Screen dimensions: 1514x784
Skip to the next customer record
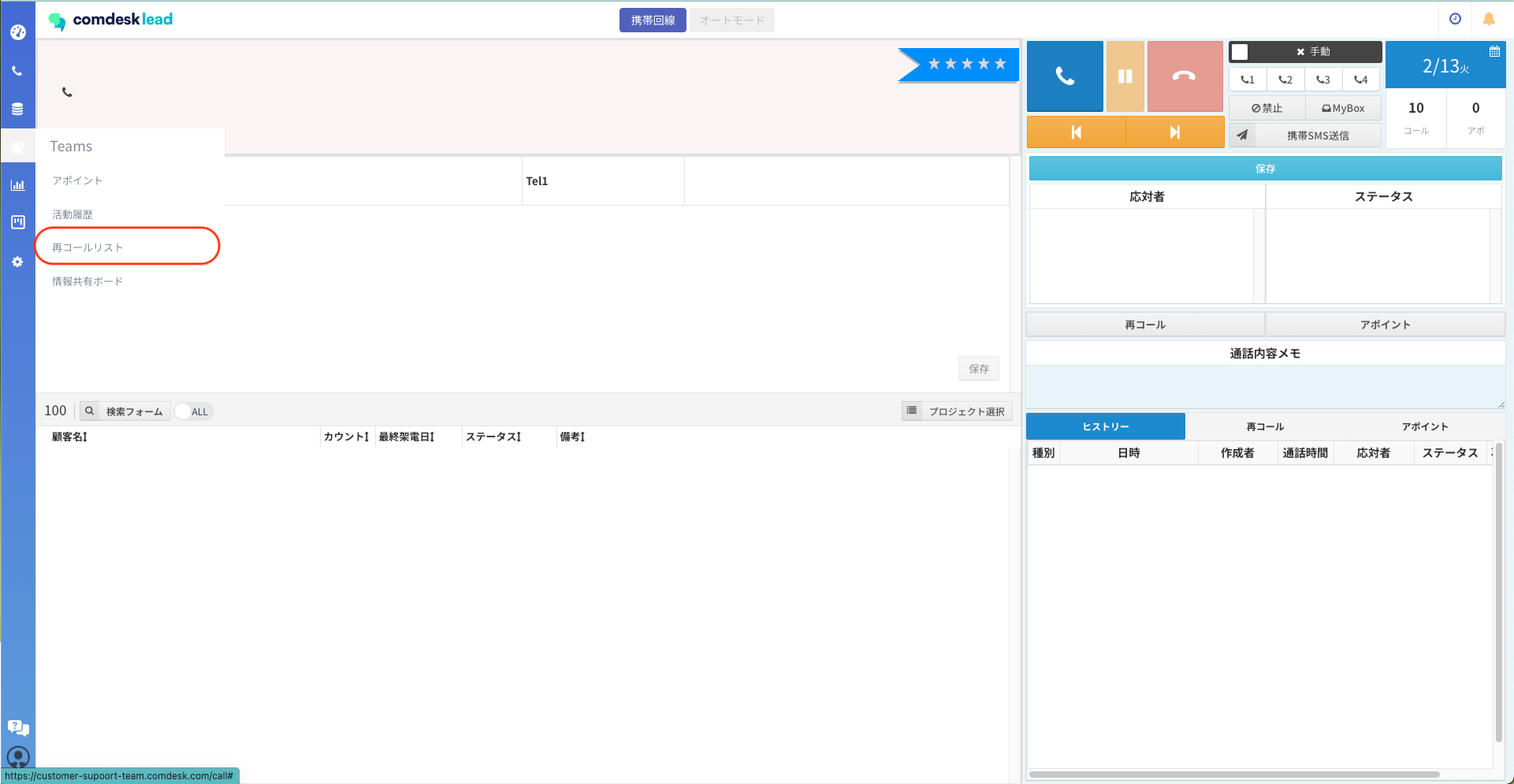pyautogui.click(x=1174, y=132)
